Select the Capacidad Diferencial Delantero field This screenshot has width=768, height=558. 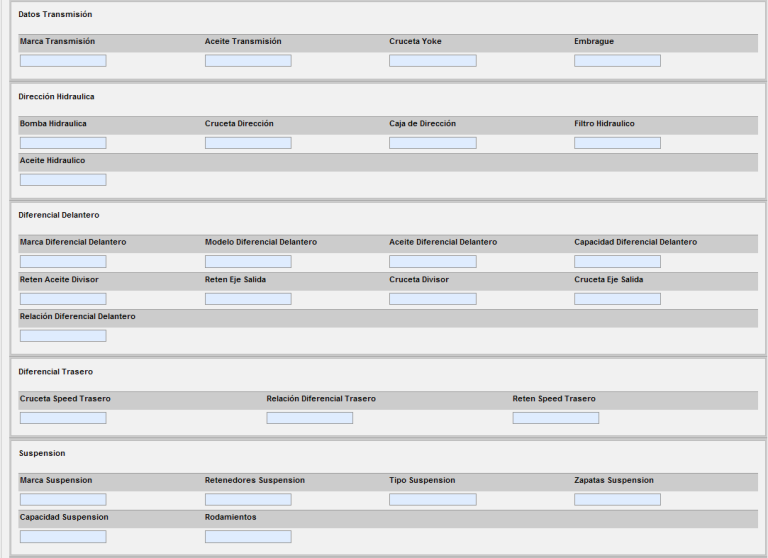(617, 261)
